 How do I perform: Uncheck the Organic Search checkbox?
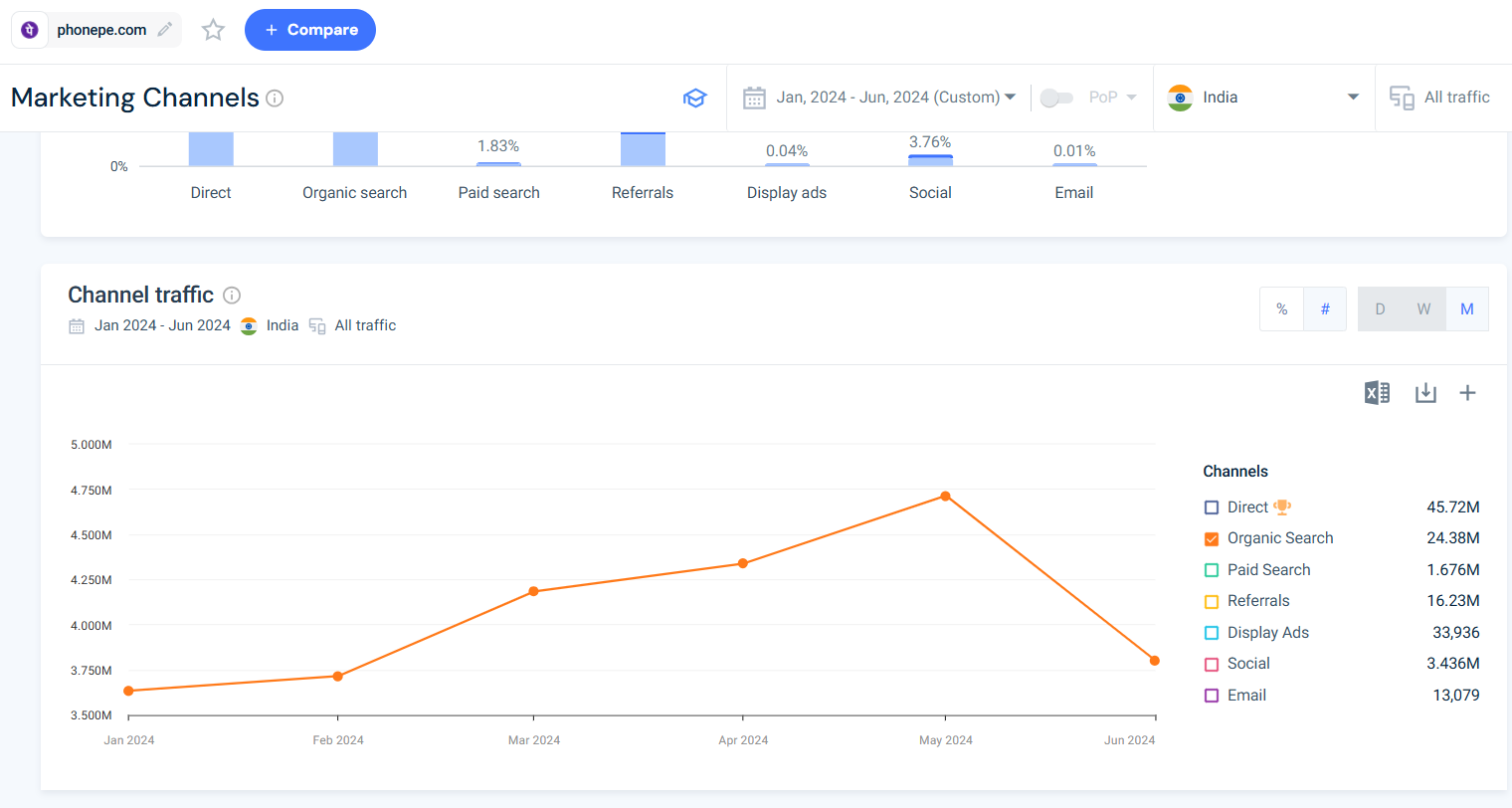(x=1212, y=538)
